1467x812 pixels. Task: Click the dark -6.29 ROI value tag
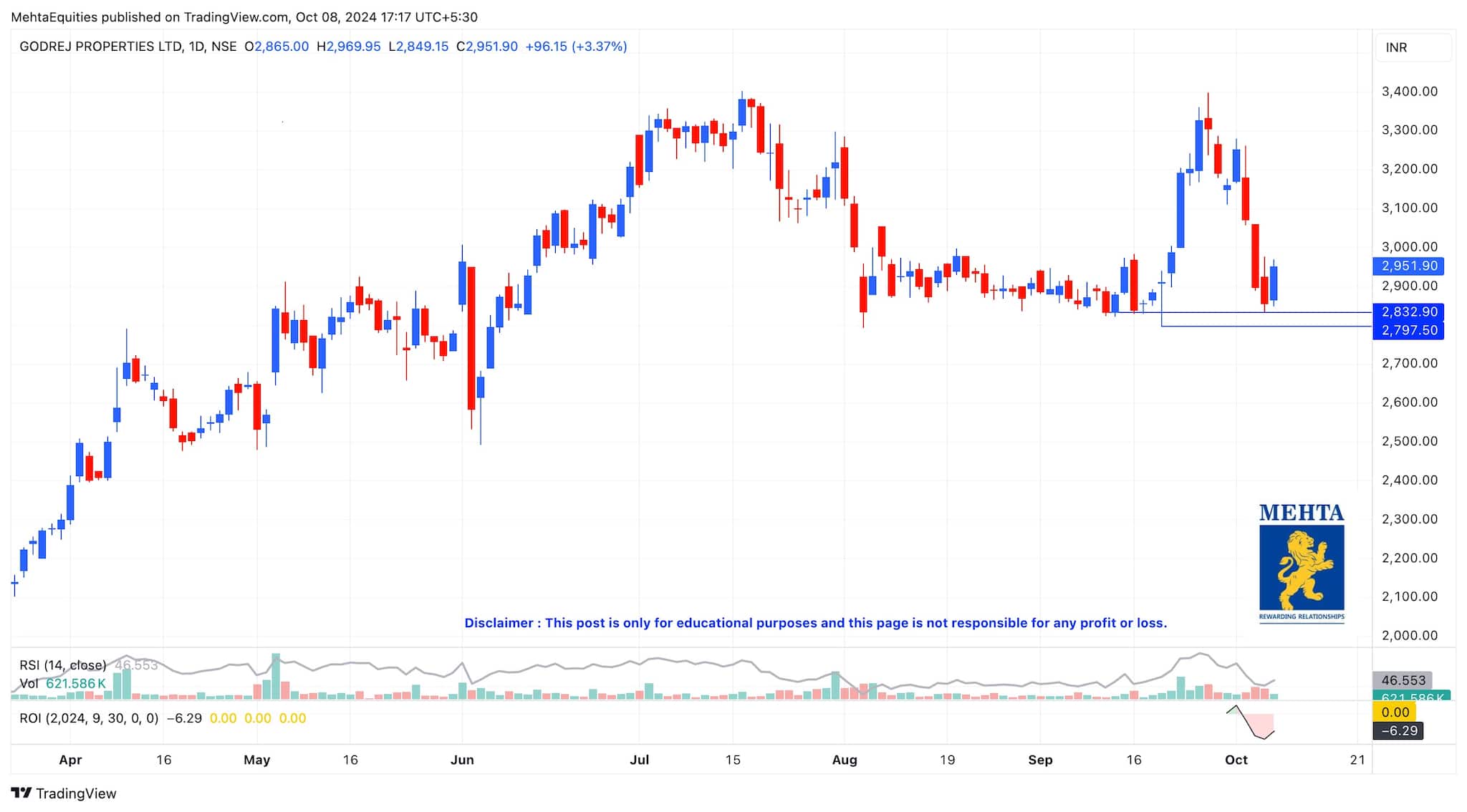1398,731
